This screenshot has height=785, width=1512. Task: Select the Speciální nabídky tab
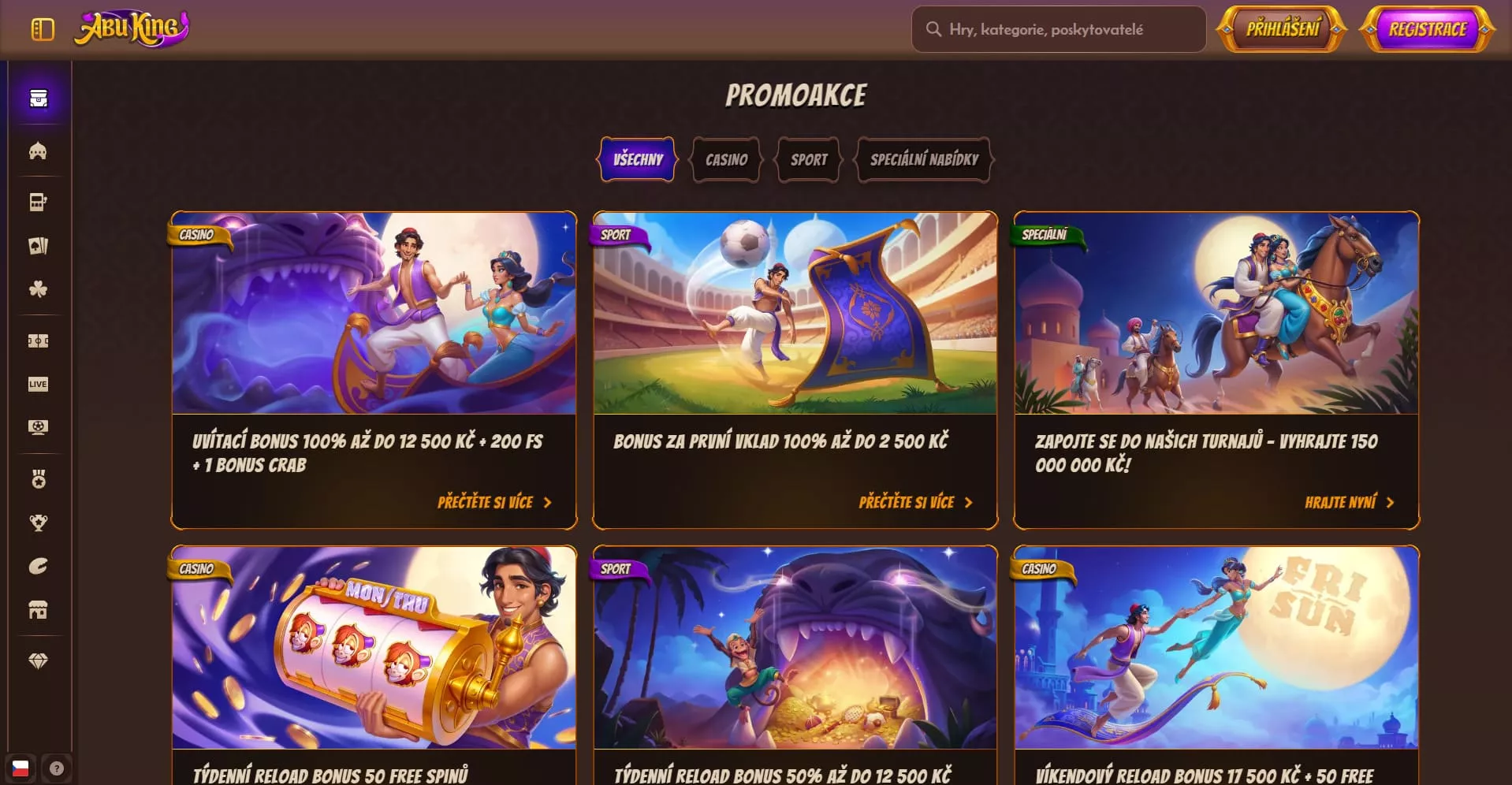(924, 160)
